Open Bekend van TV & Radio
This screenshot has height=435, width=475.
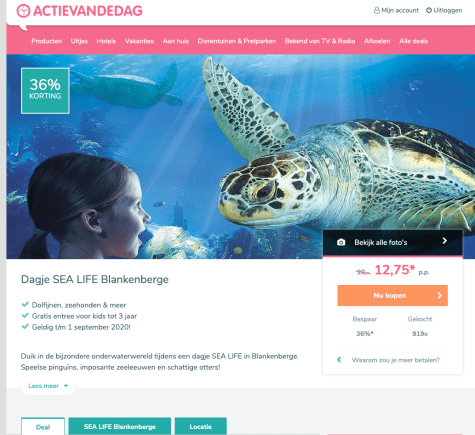coord(320,41)
